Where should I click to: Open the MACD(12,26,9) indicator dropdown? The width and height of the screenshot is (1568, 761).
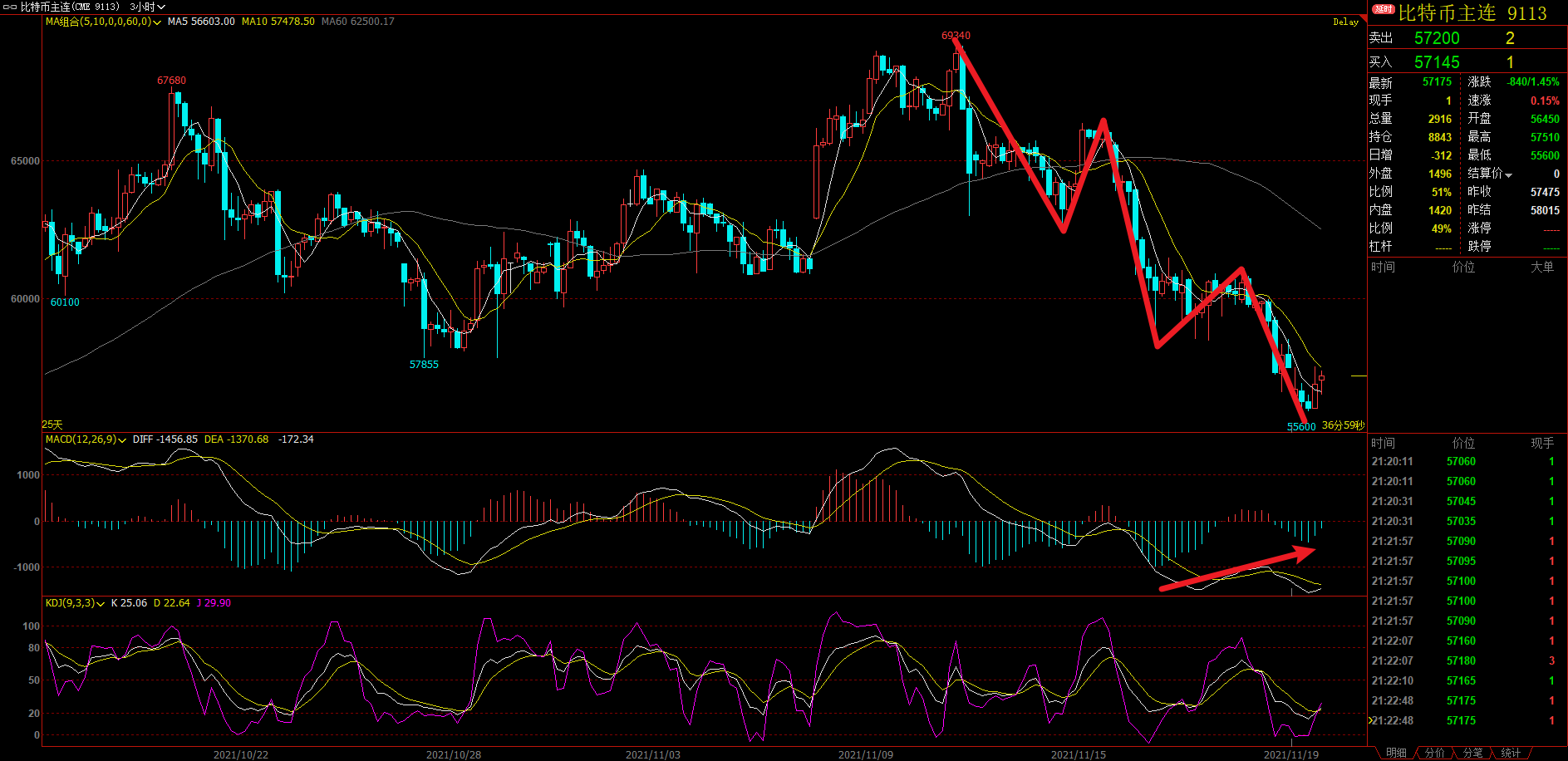coord(122,440)
